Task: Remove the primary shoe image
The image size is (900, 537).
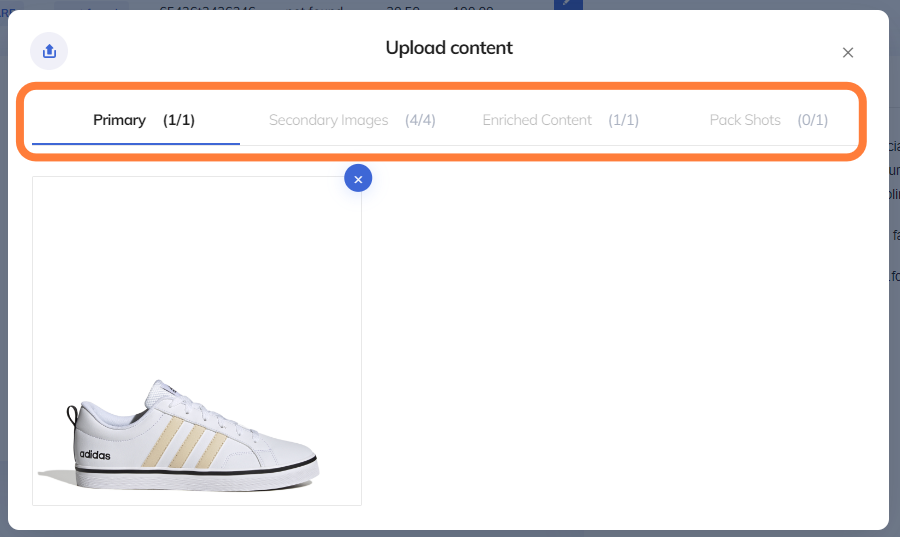Action: click(x=358, y=178)
